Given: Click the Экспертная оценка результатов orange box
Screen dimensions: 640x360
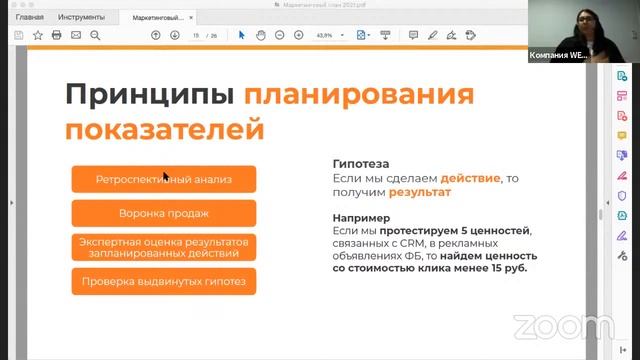Looking at the screenshot, I should pos(164,247).
